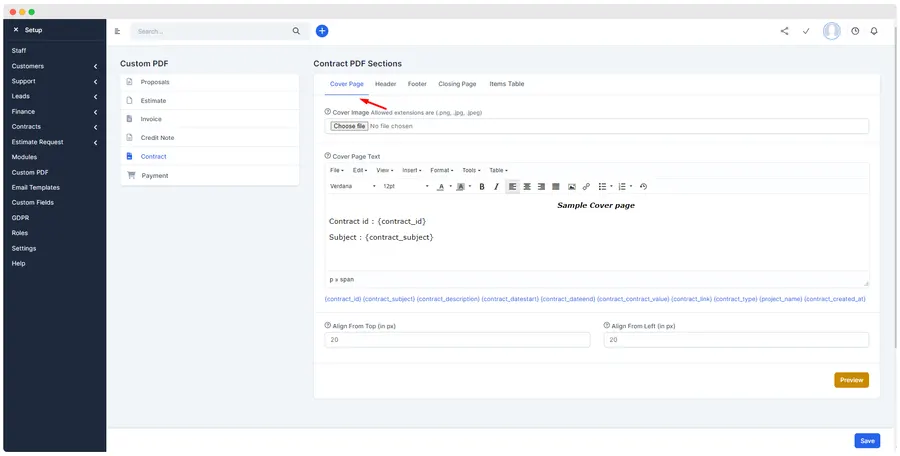
Task: Open the editor Insert menu
Action: tap(412, 171)
